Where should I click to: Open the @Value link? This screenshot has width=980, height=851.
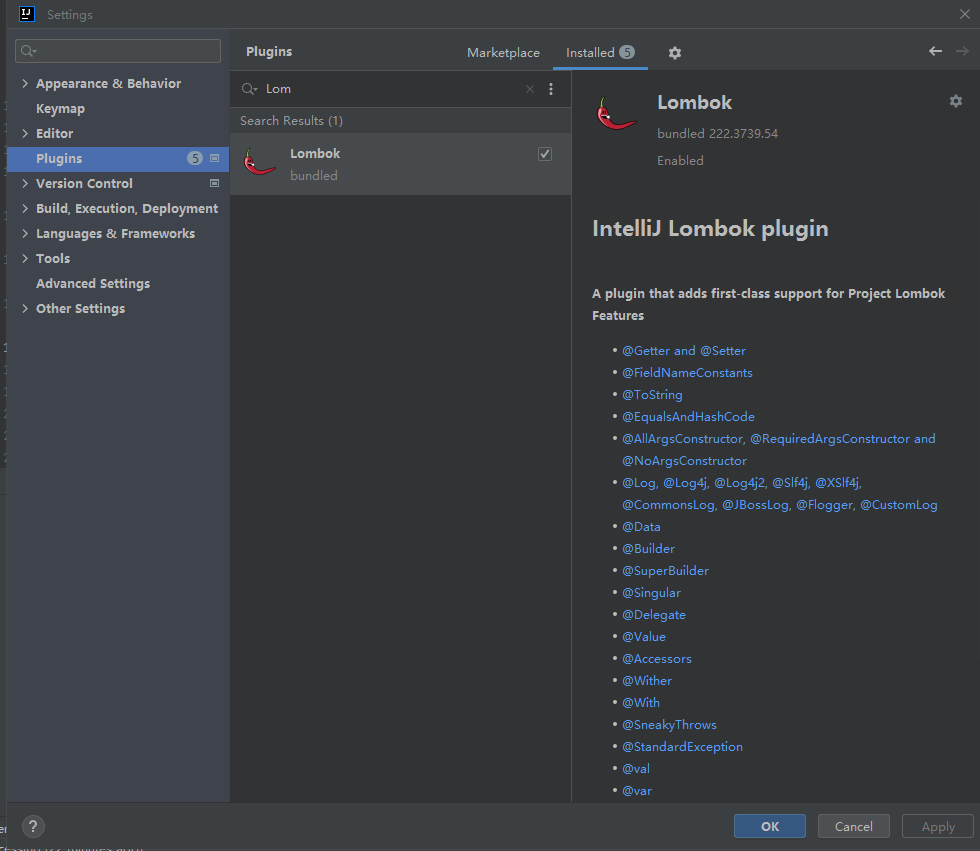(x=644, y=637)
